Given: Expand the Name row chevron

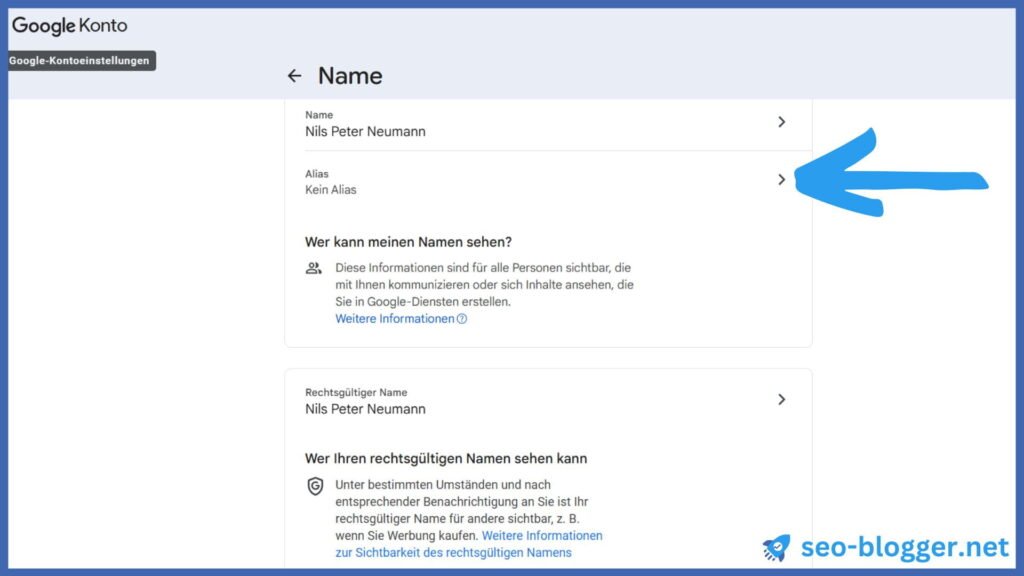Looking at the screenshot, I should coord(782,122).
